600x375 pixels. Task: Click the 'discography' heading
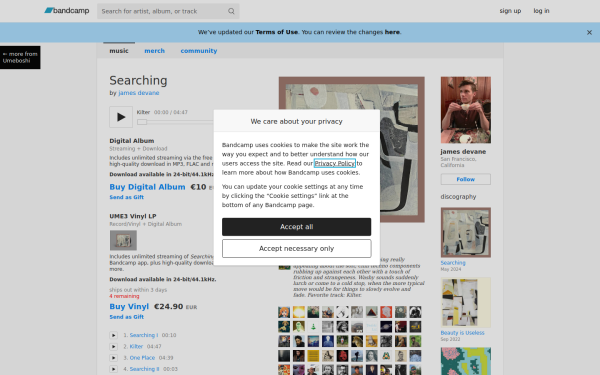458,197
